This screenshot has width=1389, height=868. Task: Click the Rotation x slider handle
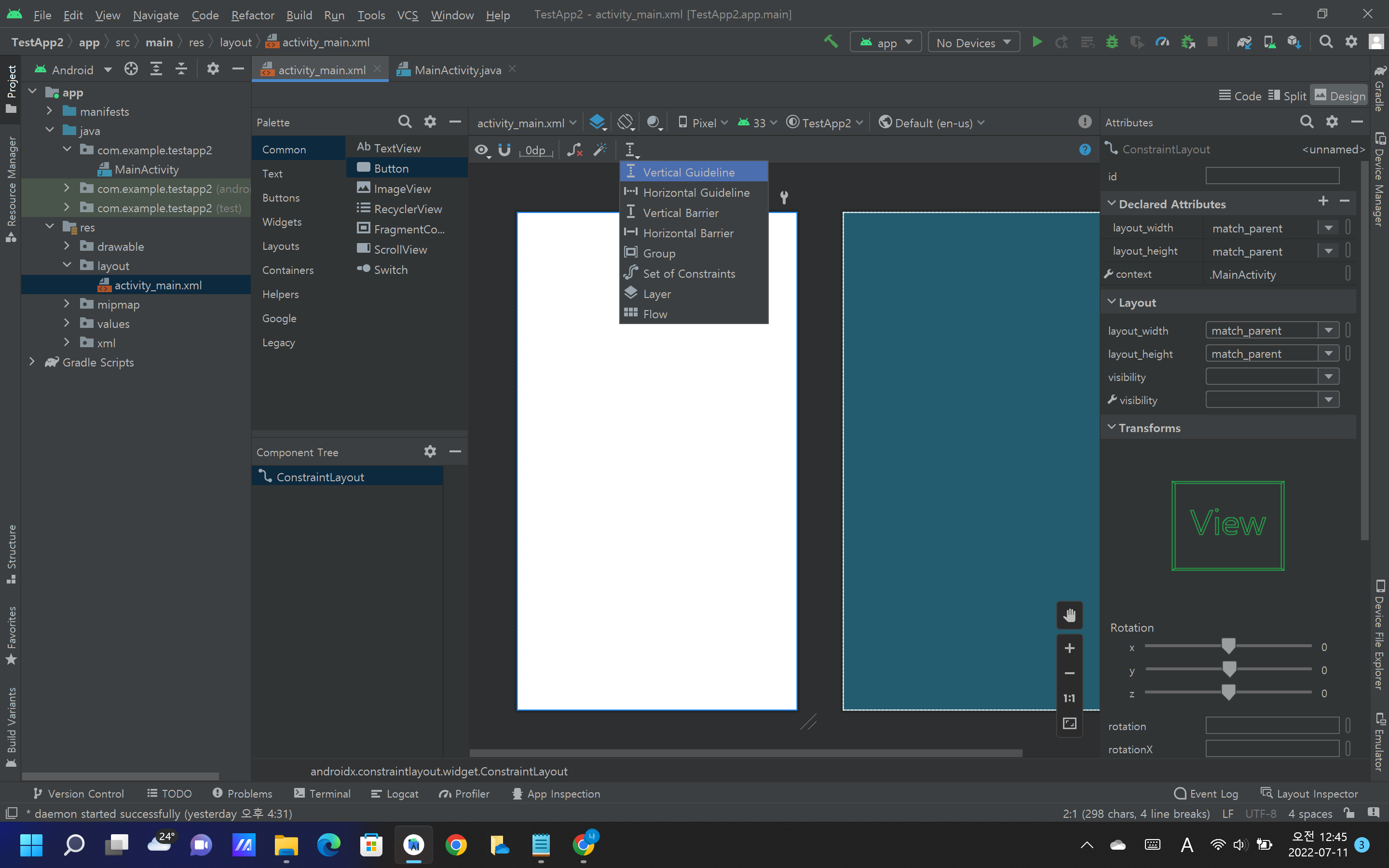(1228, 646)
